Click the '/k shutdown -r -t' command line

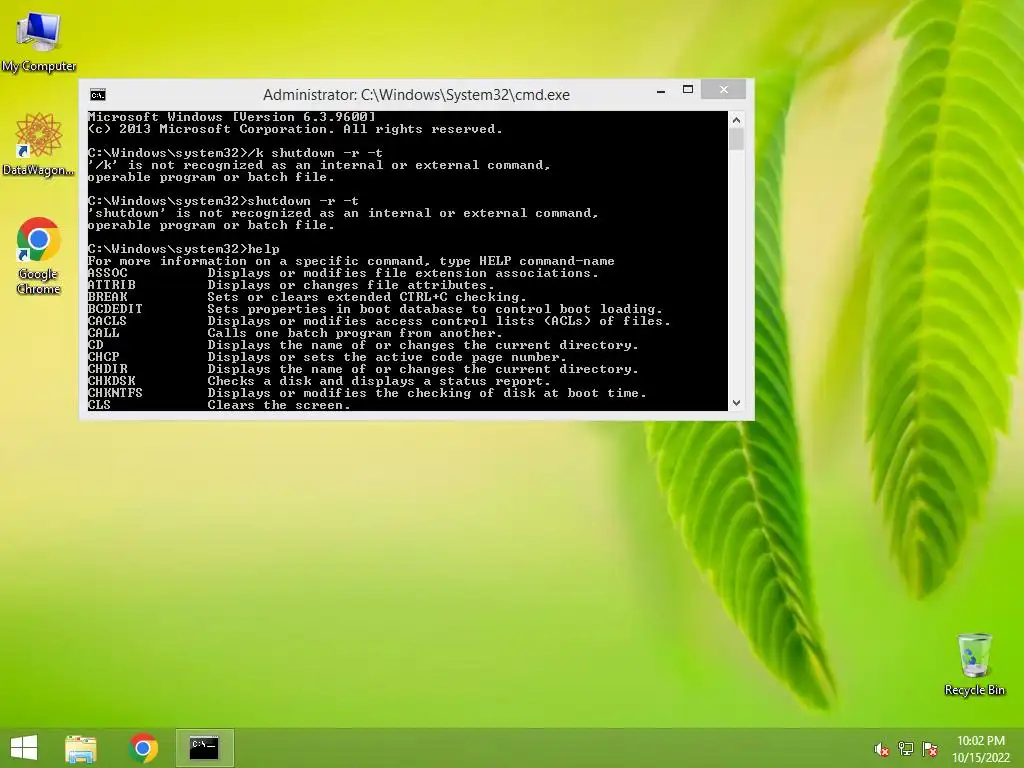[x=235, y=153]
